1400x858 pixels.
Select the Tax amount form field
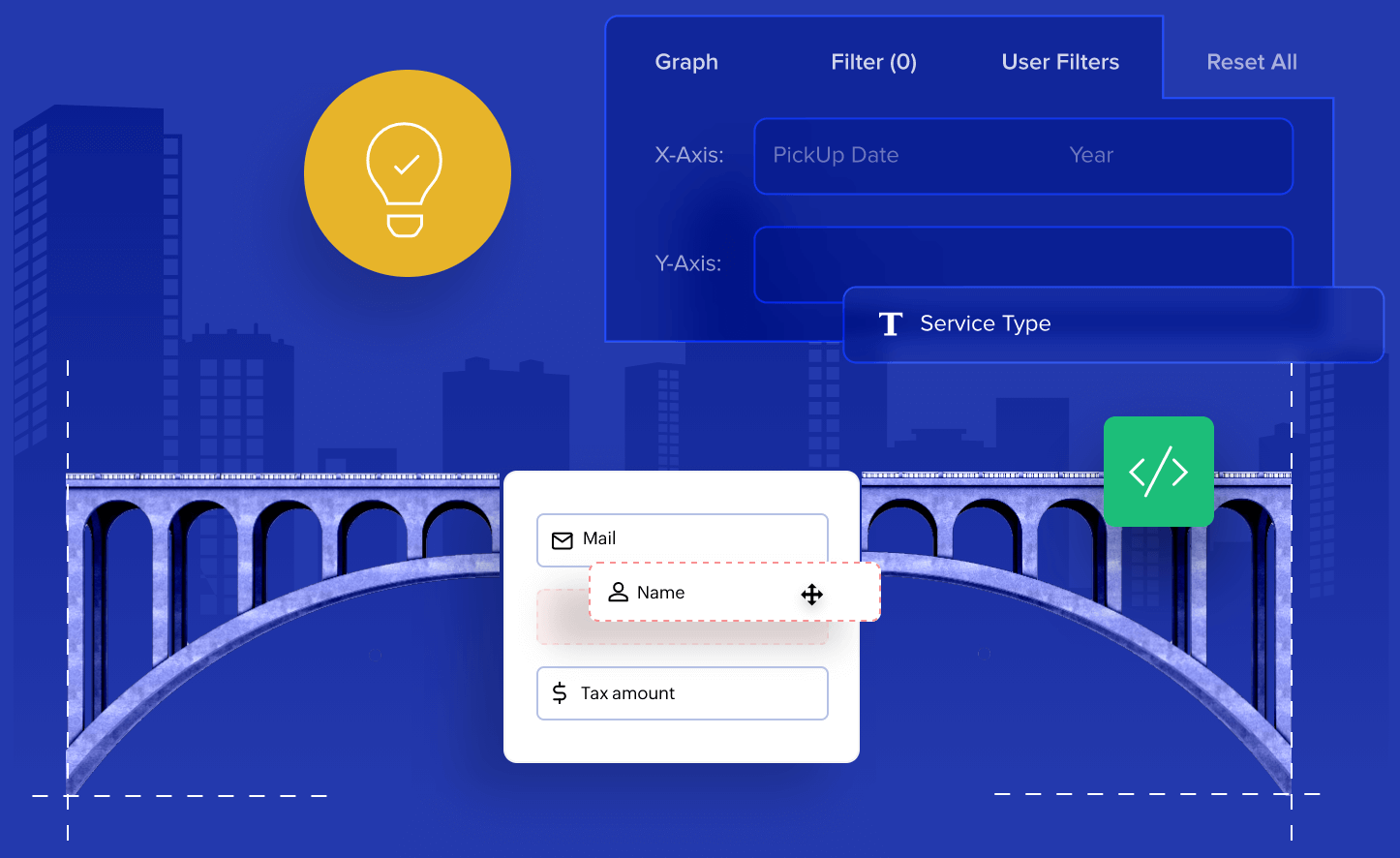pyautogui.click(x=682, y=693)
